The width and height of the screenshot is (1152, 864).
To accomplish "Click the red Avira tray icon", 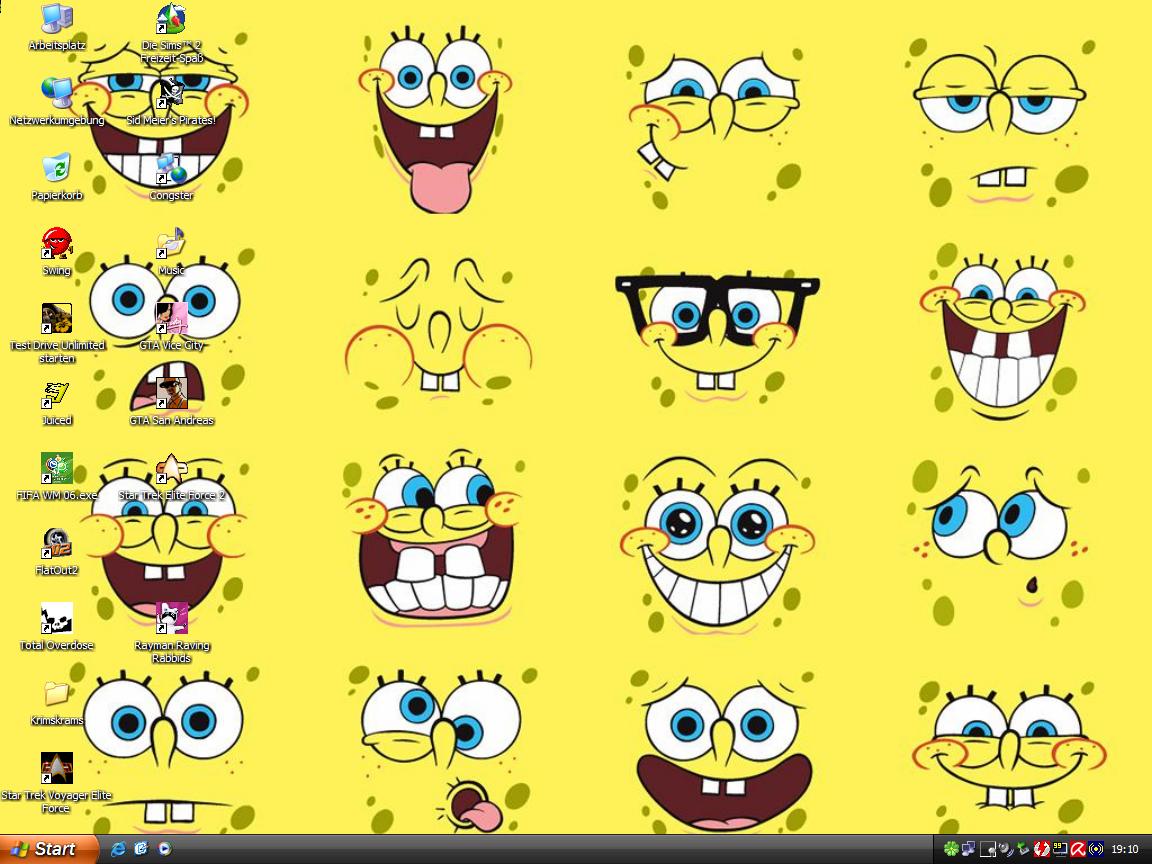I will click(1078, 849).
